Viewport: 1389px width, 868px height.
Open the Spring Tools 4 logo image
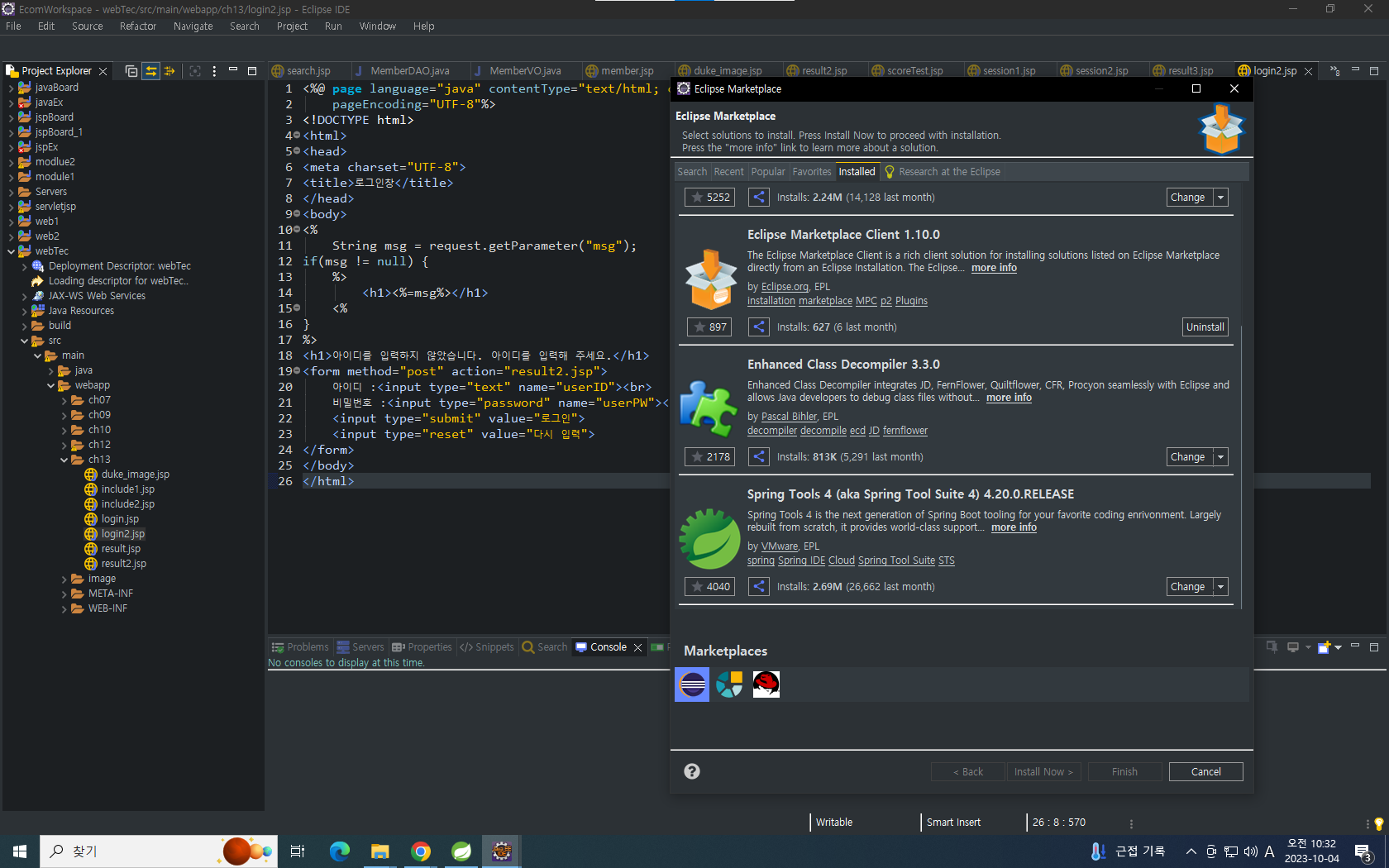[709, 539]
